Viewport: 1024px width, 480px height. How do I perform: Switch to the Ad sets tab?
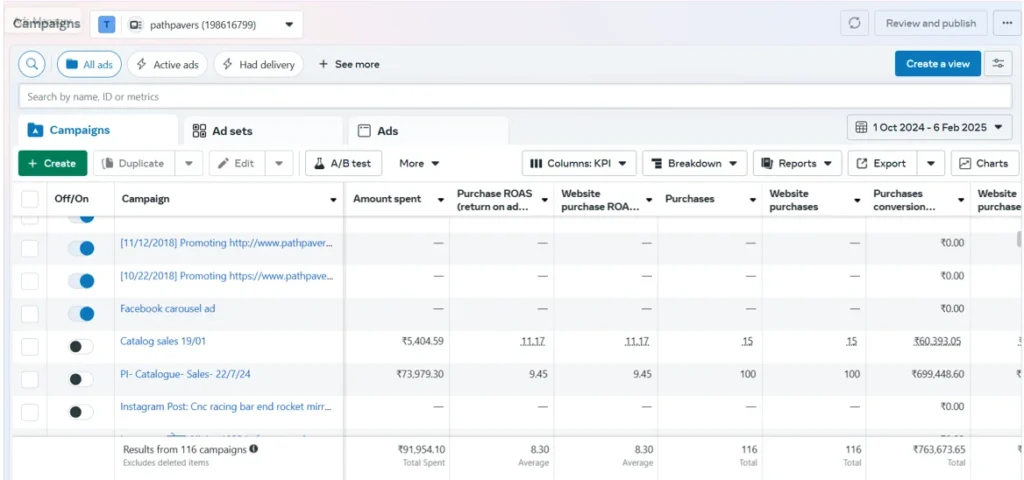263,131
